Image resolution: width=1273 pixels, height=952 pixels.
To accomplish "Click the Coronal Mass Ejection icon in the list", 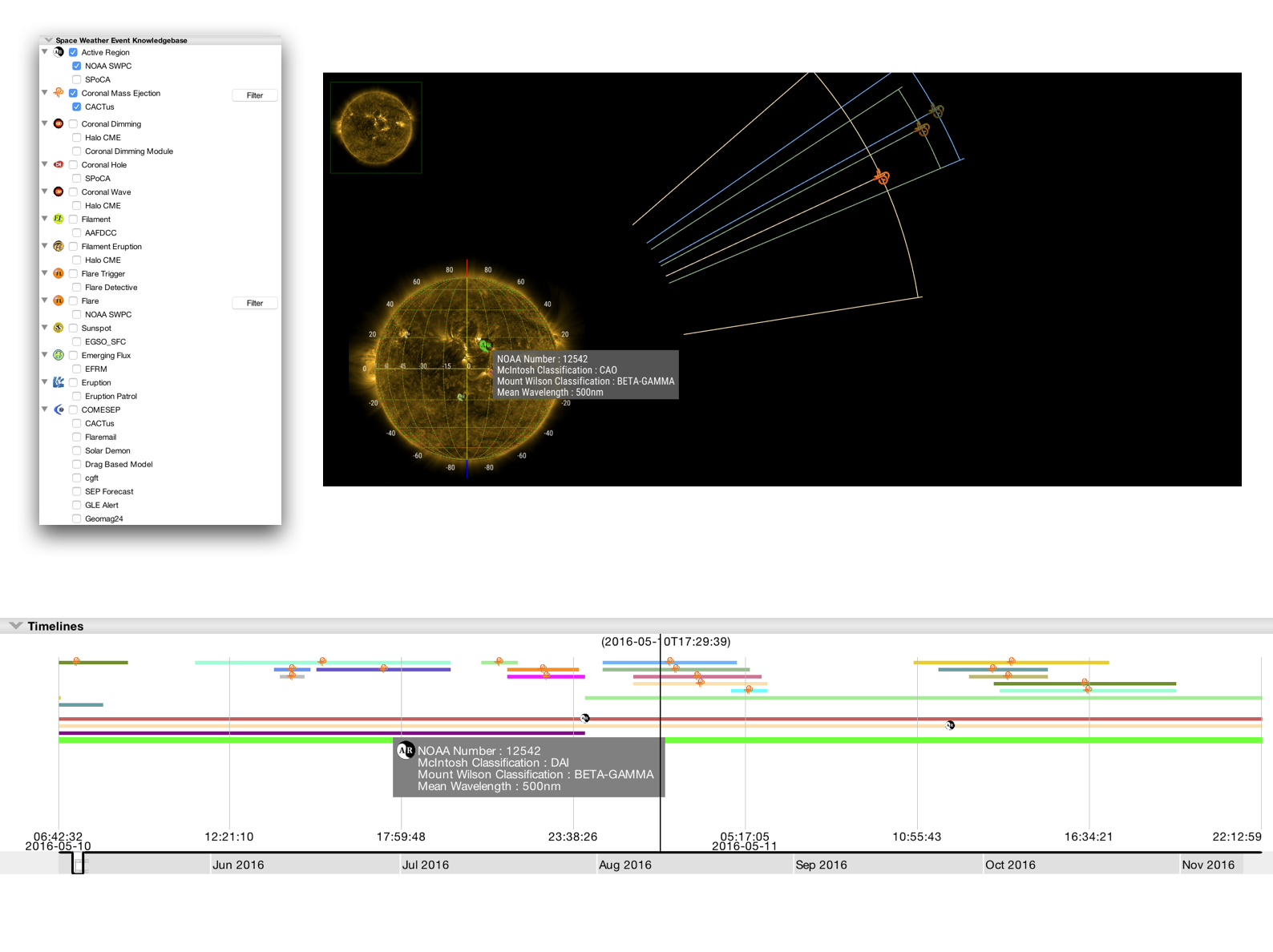I will pos(59,93).
